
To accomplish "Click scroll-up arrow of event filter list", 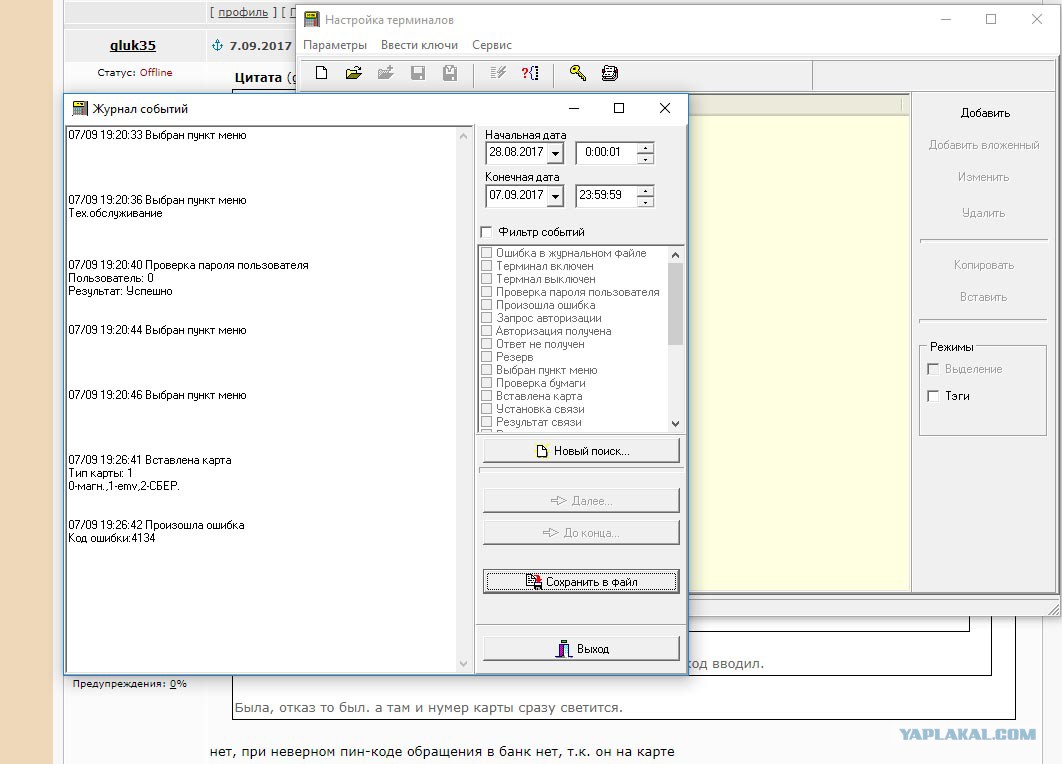I will (x=675, y=255).
